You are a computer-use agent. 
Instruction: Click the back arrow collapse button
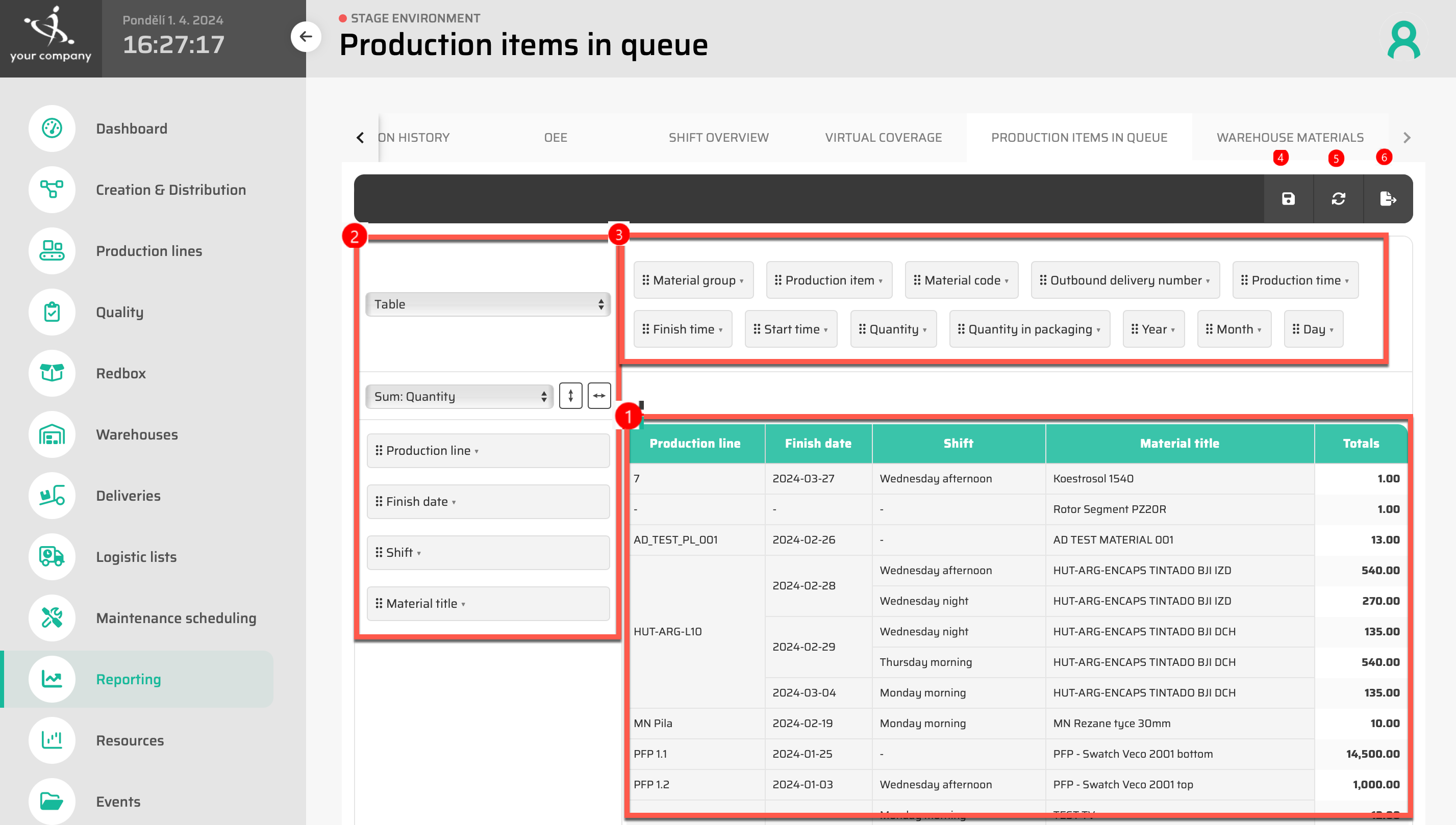pyautogui.click(x=306, y=37)
